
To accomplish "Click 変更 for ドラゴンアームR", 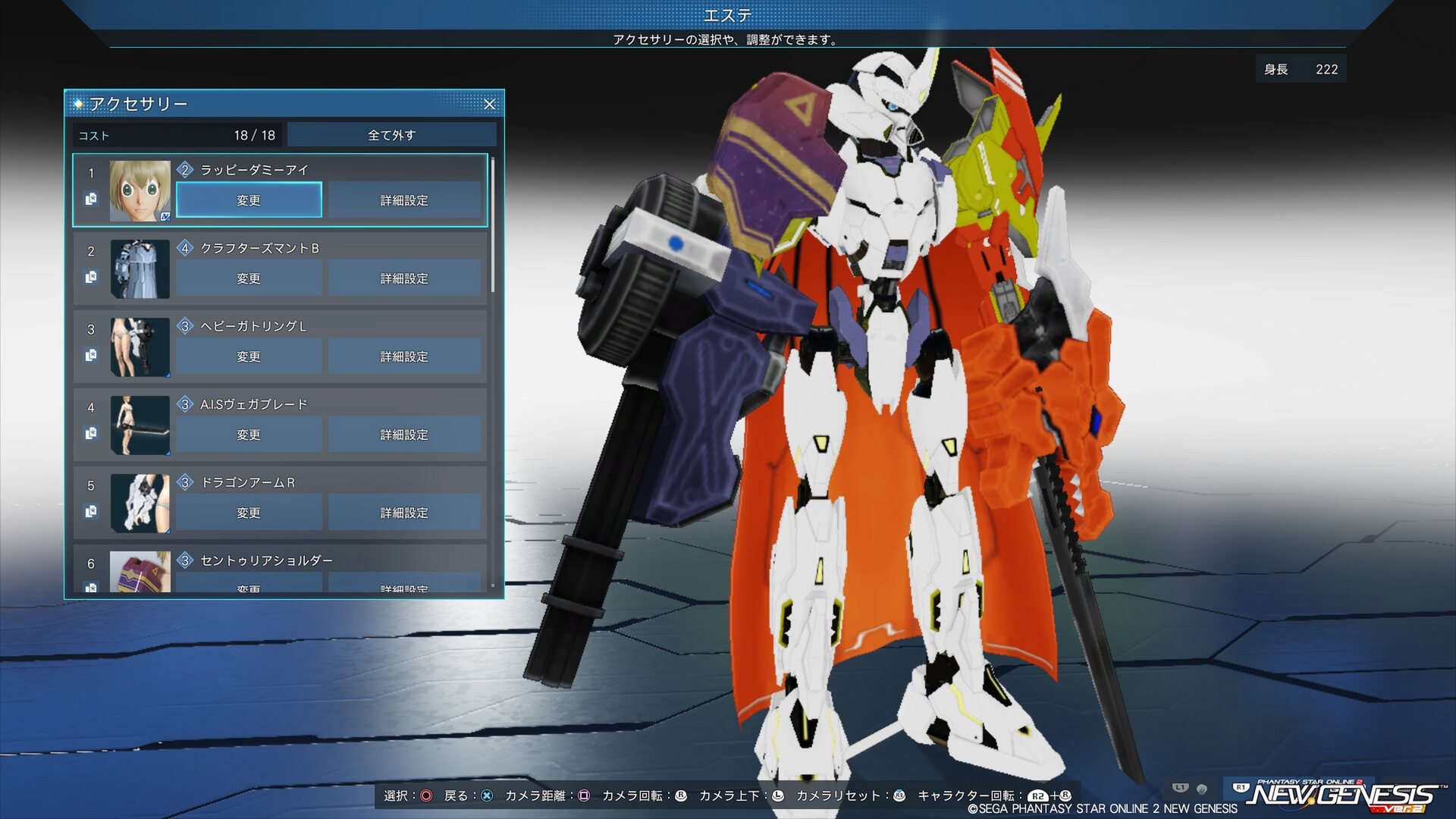I will (249, 513).
